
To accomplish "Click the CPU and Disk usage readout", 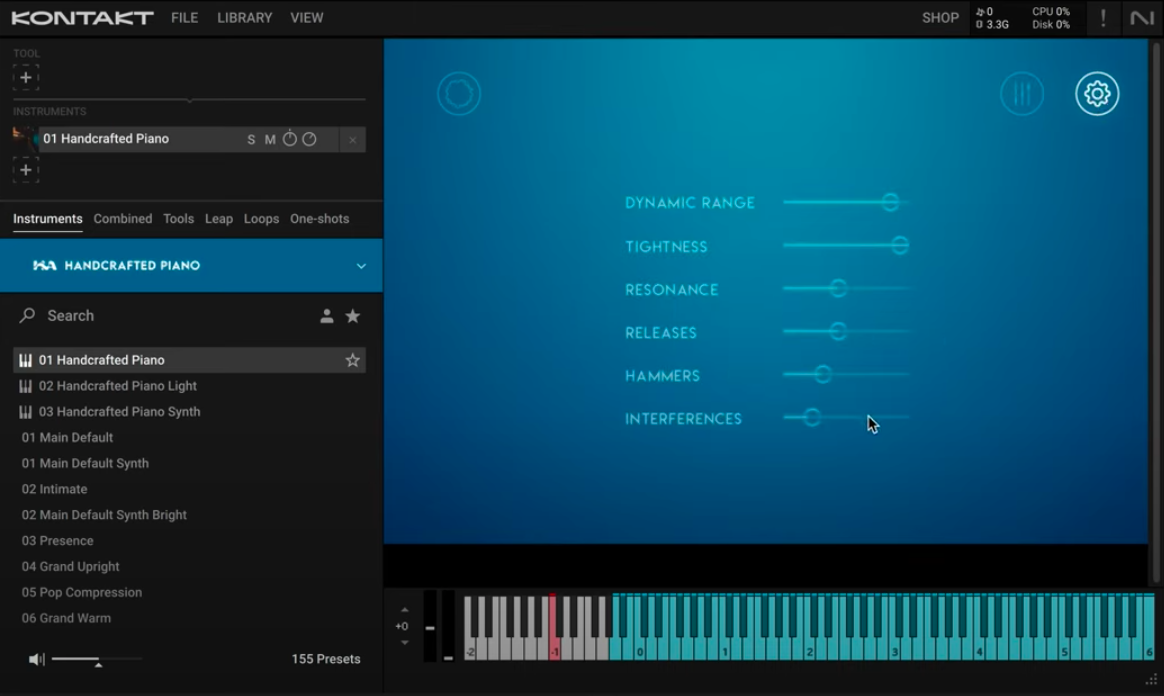I will pos(1050,18).
